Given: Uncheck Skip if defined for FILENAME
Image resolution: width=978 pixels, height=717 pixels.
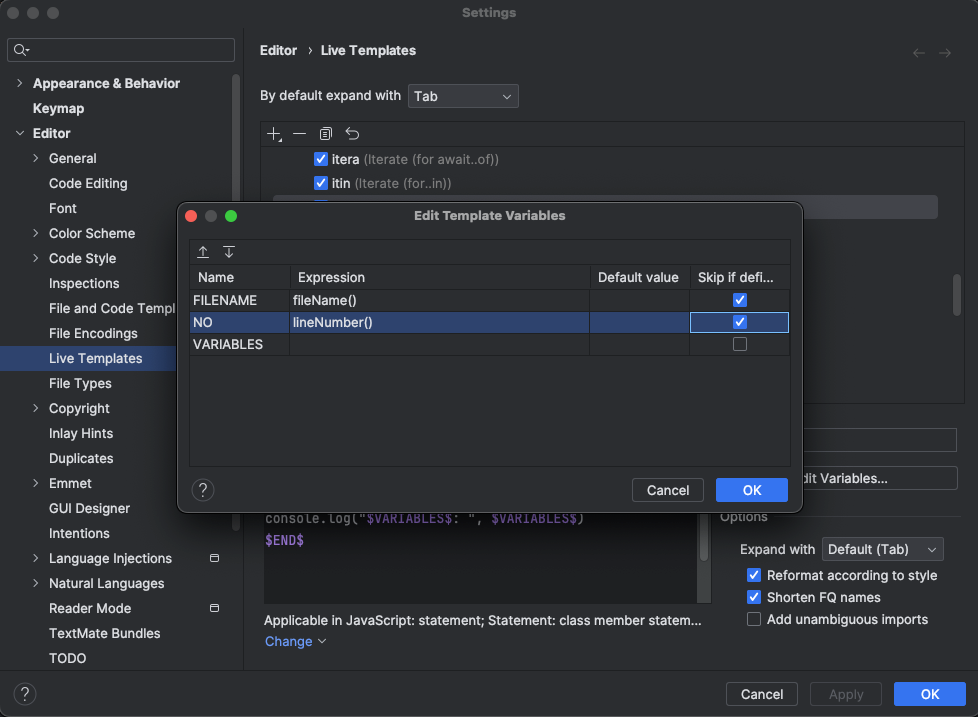Looking at the screenshot, I should click(x=740, y=300).
